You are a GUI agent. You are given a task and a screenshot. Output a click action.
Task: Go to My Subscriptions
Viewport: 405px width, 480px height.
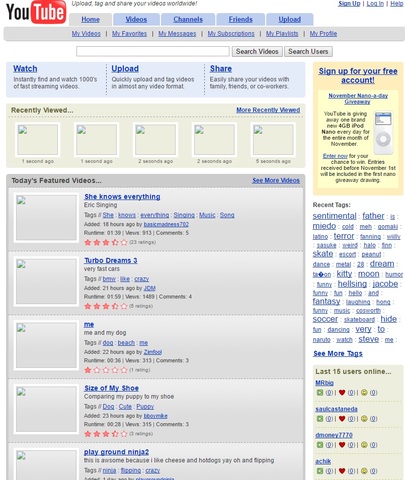[x=231, y=34]
